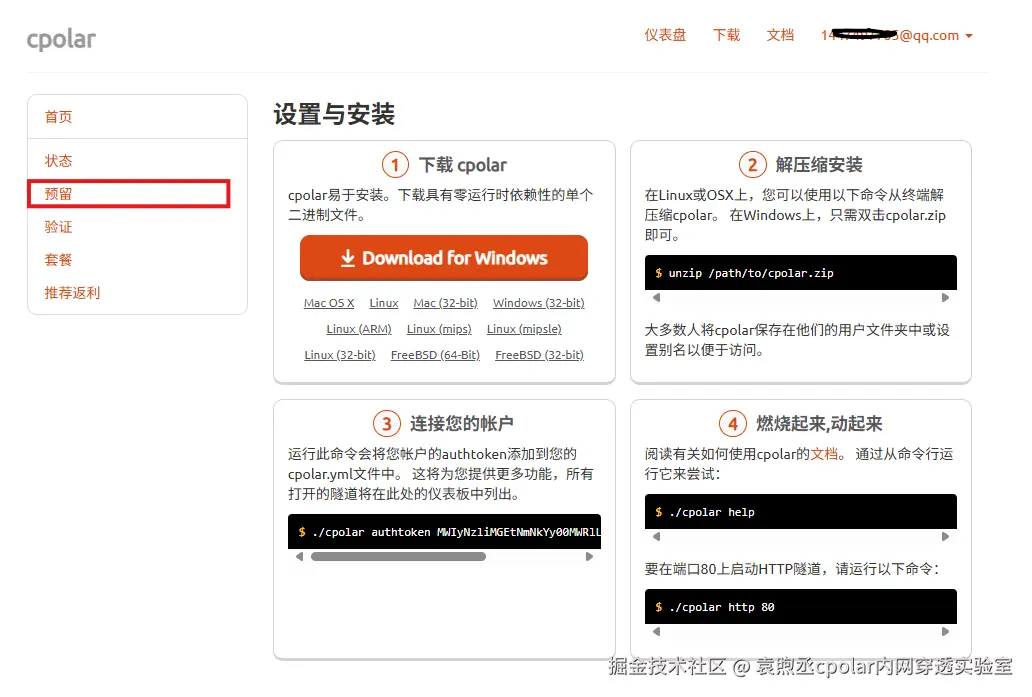Open 套餐 plans in the sidebar
1032x697 pixels.
tap(59, 259)
